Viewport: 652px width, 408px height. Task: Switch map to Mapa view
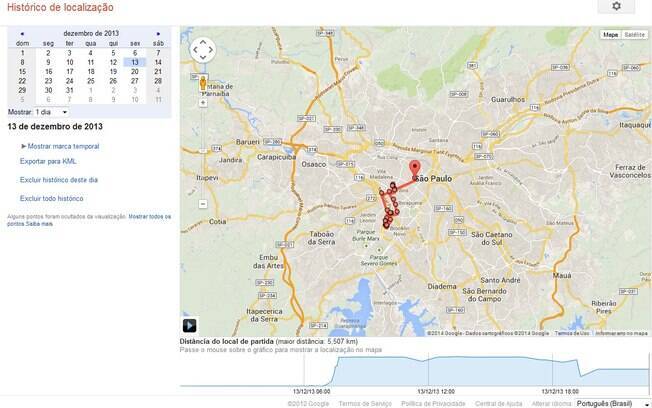tap(610, 35)
